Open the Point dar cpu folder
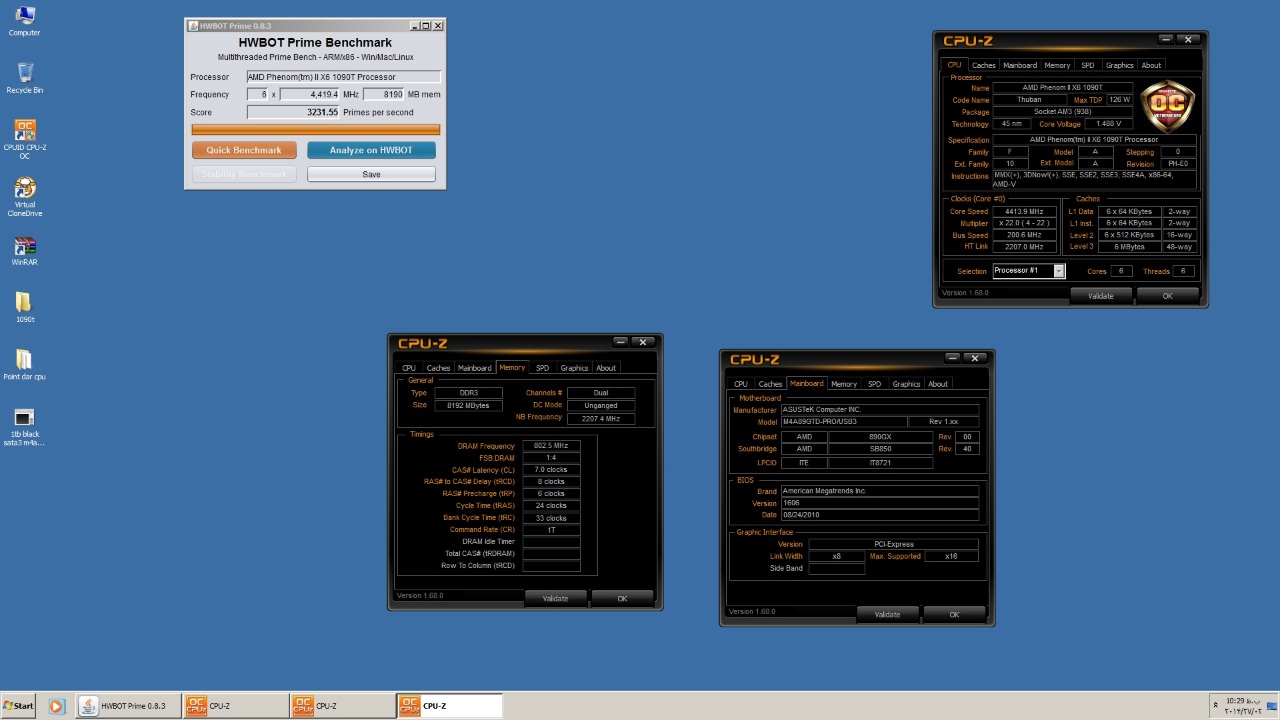 point(24,365)
